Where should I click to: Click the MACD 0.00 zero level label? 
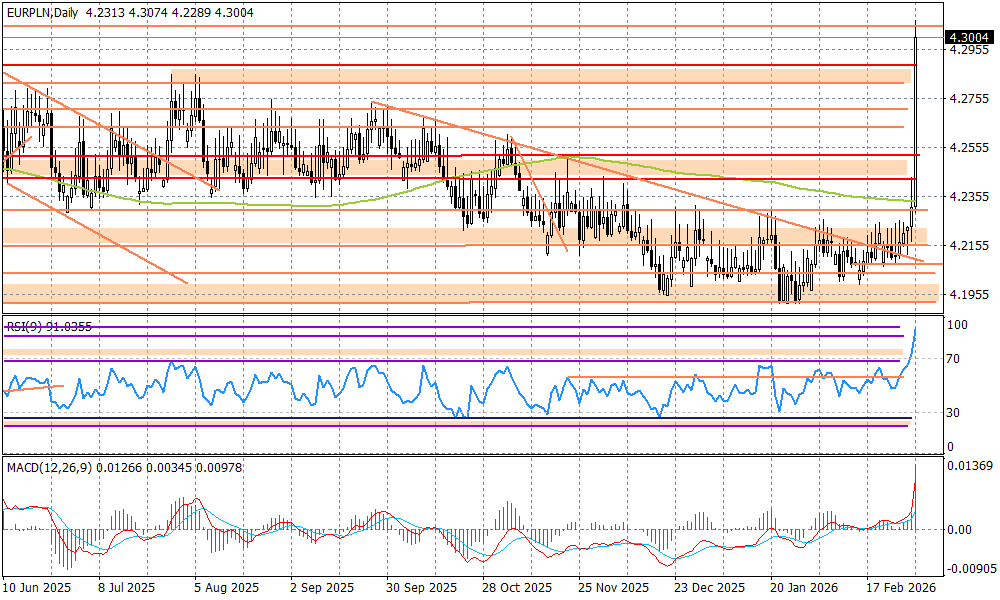pyautogui.click(x=961, y=530)
